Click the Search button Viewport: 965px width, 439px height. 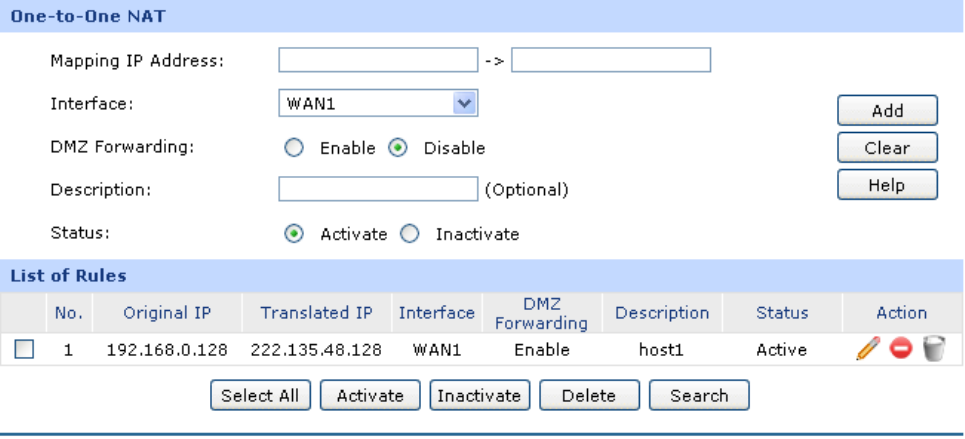coord(699,395)
